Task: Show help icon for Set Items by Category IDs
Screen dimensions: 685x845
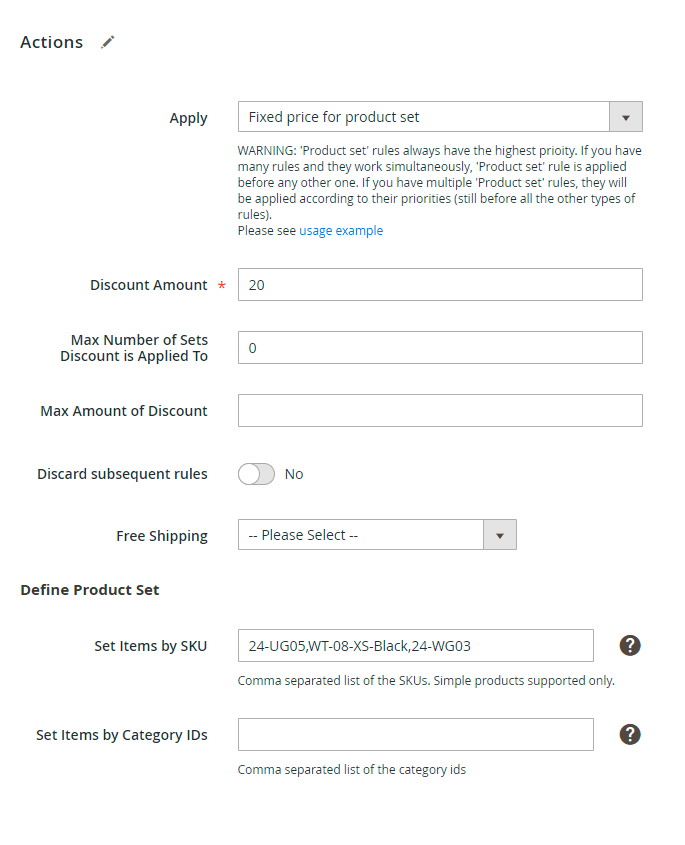Action: pyautogui.click(x=630, y=735)
